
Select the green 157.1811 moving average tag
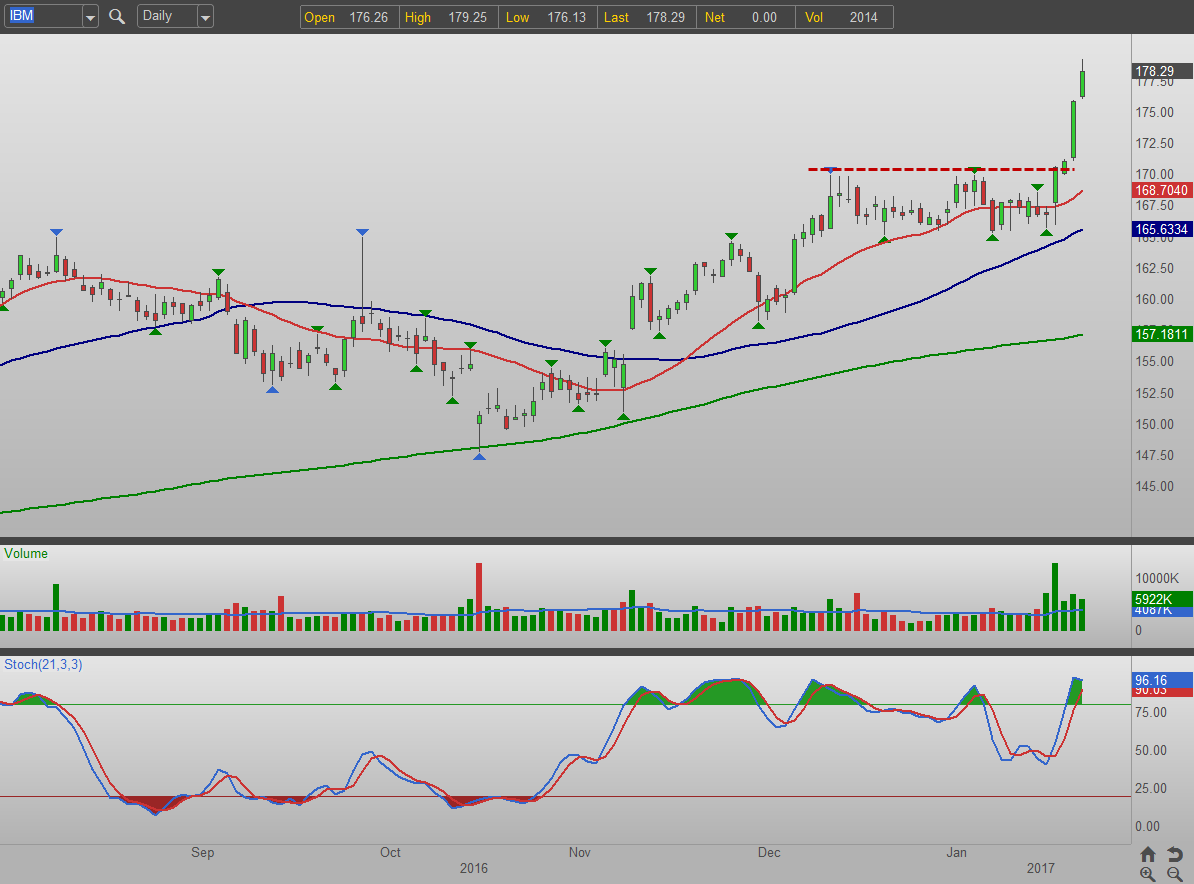pyautogui.click(x=1161, y=334)
